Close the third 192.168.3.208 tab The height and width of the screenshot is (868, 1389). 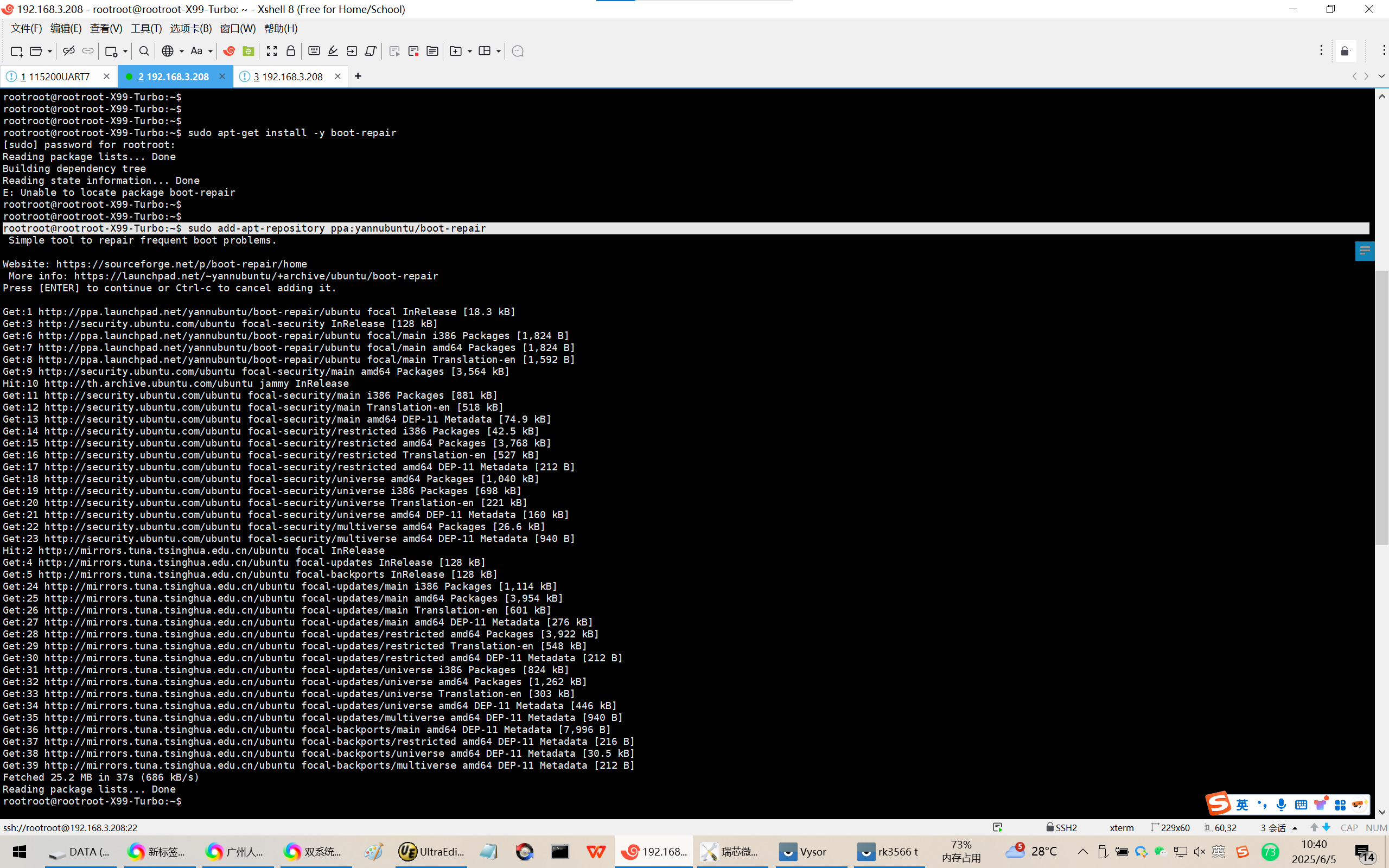337,76
